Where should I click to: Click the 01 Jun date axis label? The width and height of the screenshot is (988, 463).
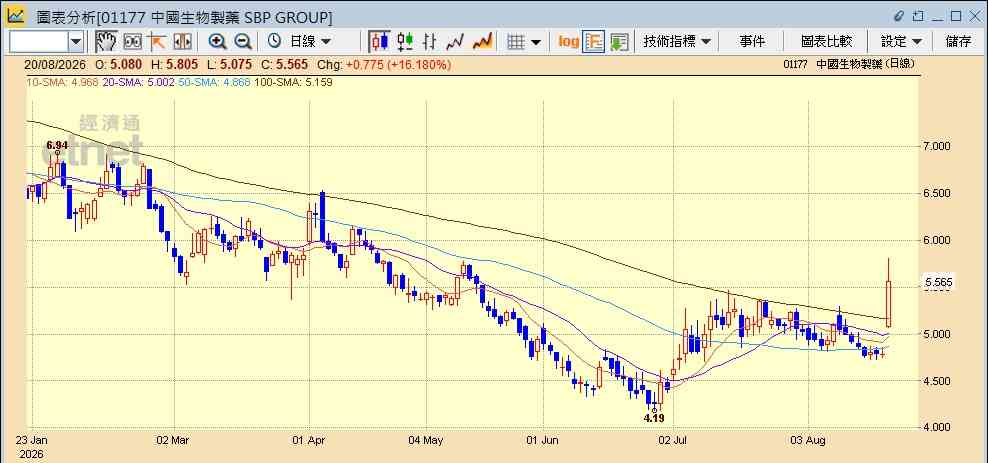pos(543,440)
